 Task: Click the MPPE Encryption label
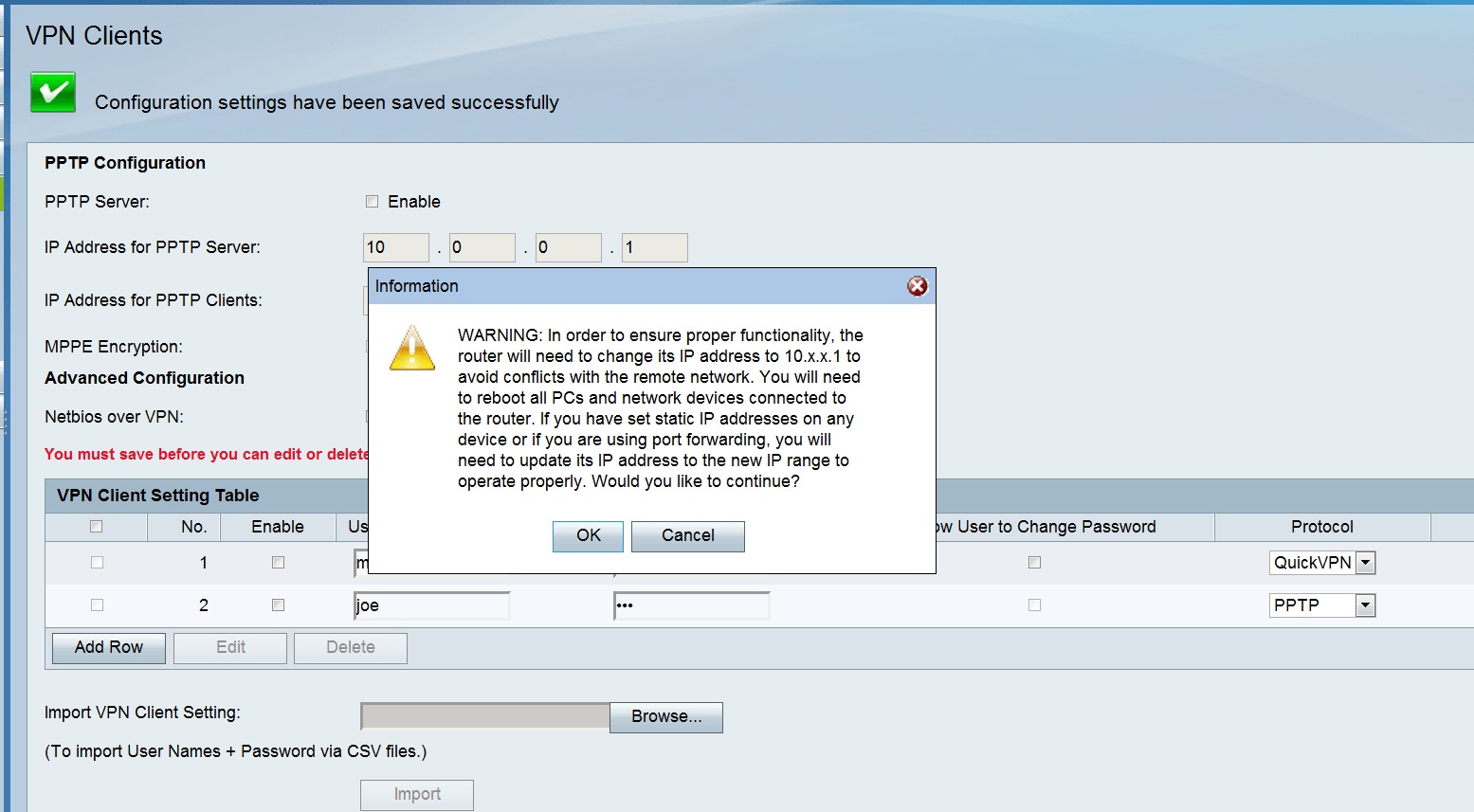pyautogui.click(x=114, y=347)
